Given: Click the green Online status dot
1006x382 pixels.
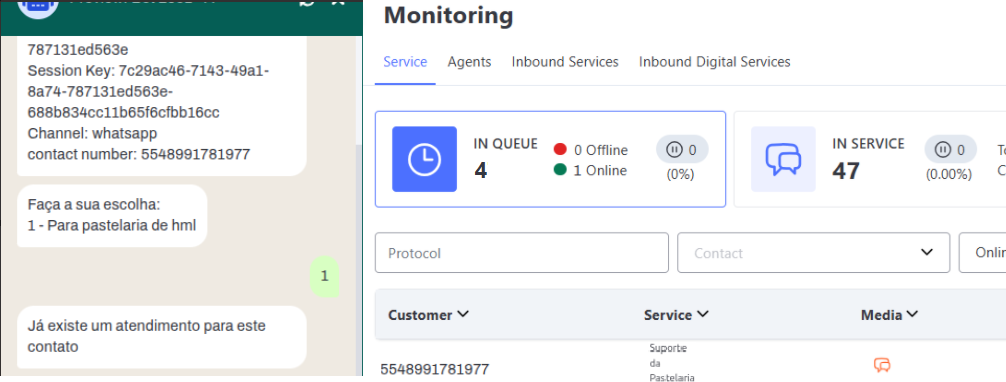Looking at the screenshot, I should [x=559, y=170].
